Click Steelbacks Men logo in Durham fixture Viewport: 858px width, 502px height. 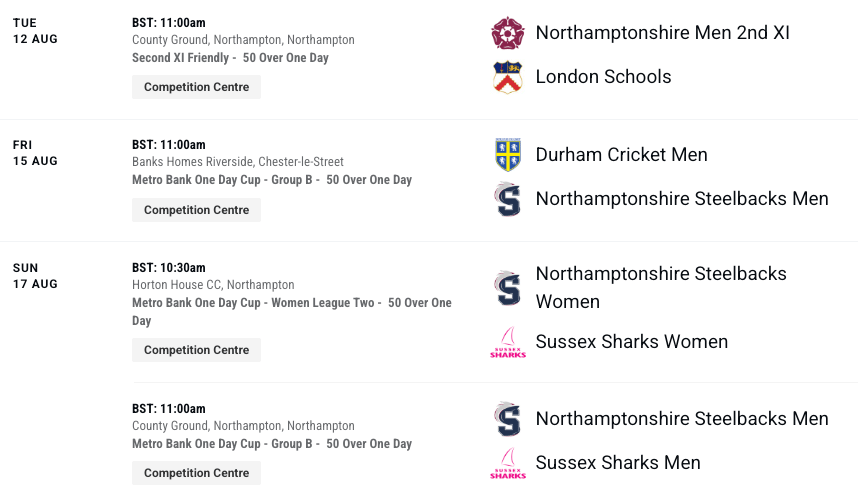tap(508, 199)
